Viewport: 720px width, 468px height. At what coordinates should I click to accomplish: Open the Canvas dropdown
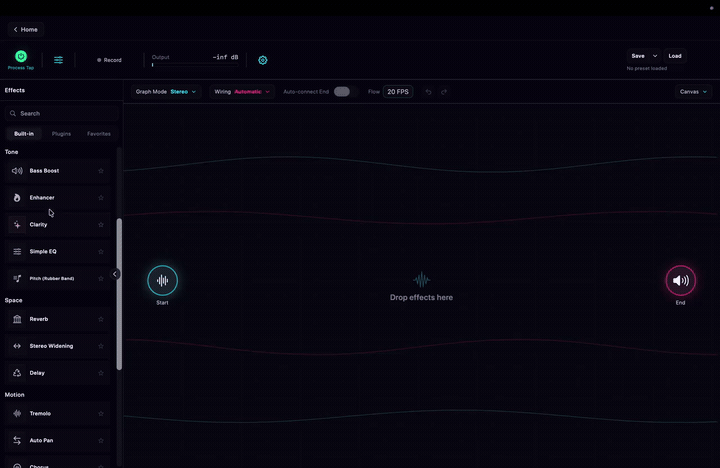[x=693, y=92]
